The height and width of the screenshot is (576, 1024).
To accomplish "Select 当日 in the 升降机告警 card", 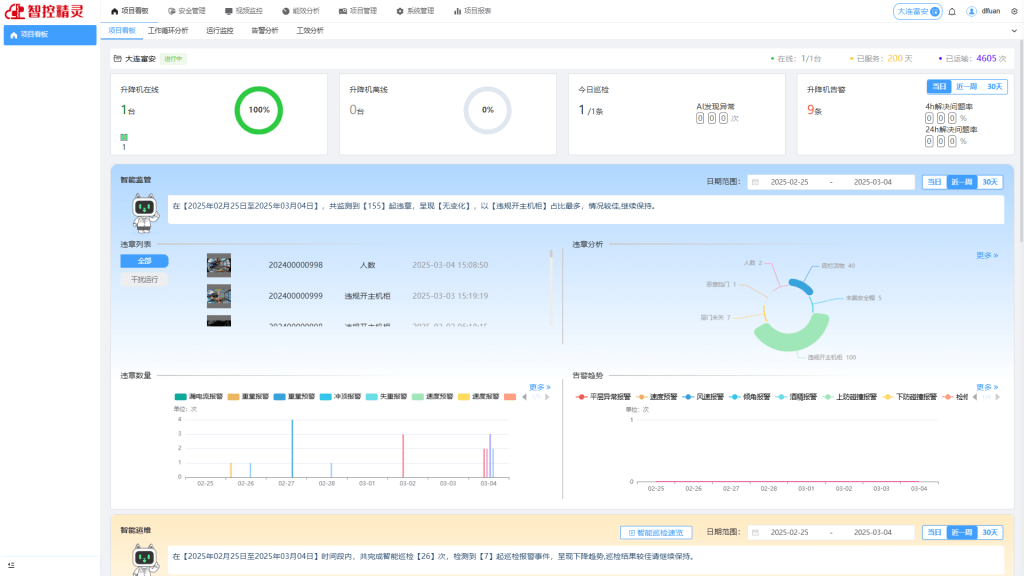I will (x=938, y=87).
